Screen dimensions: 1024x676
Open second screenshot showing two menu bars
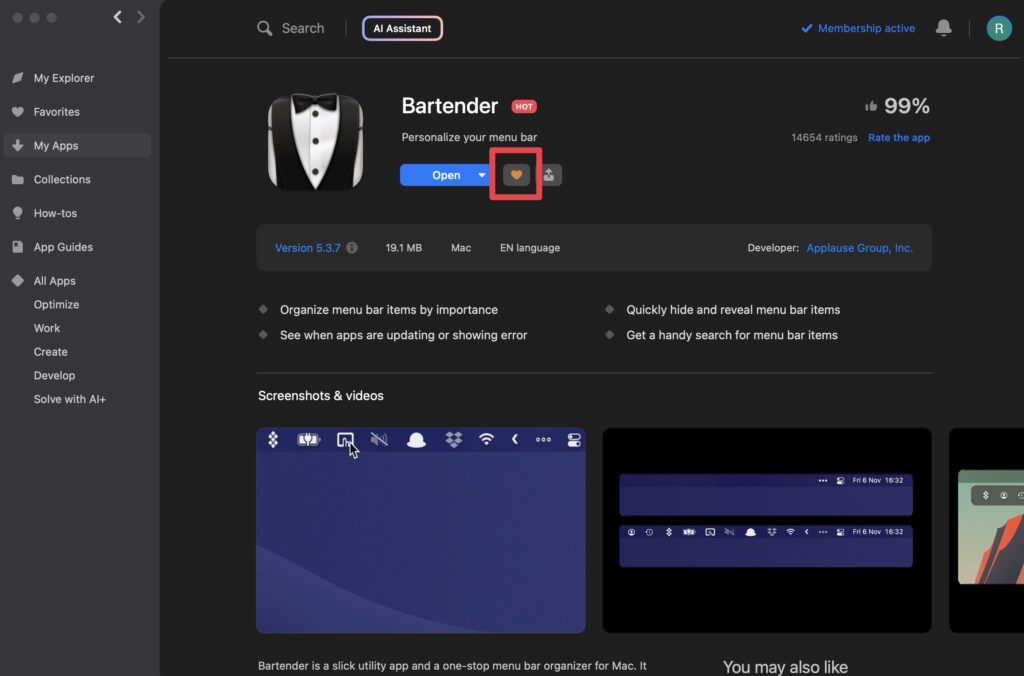tap(767, 530)
